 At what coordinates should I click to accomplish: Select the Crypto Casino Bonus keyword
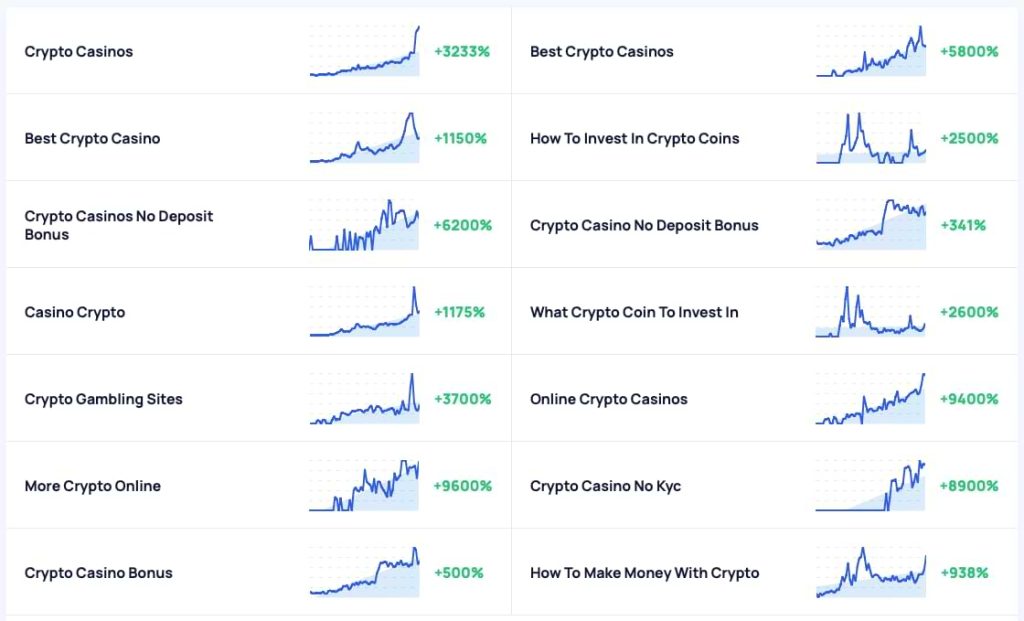[99, 573]
